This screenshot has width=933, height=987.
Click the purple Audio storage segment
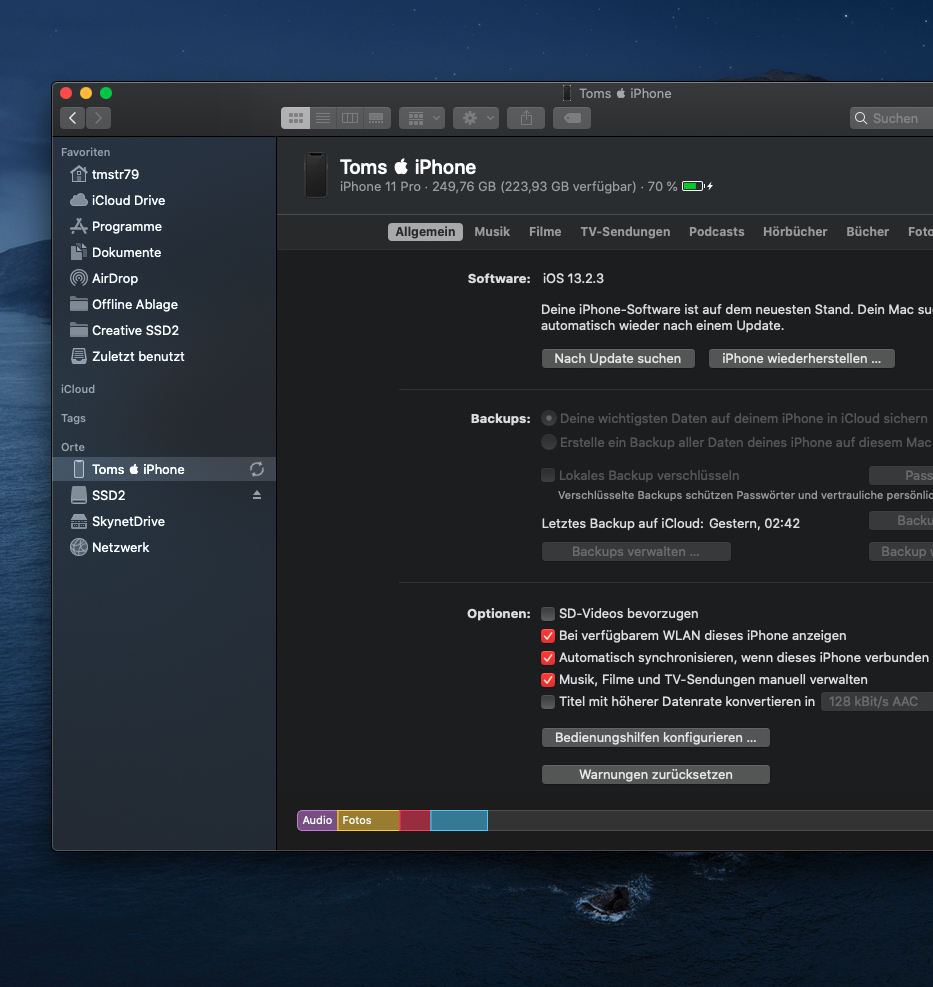317,820
